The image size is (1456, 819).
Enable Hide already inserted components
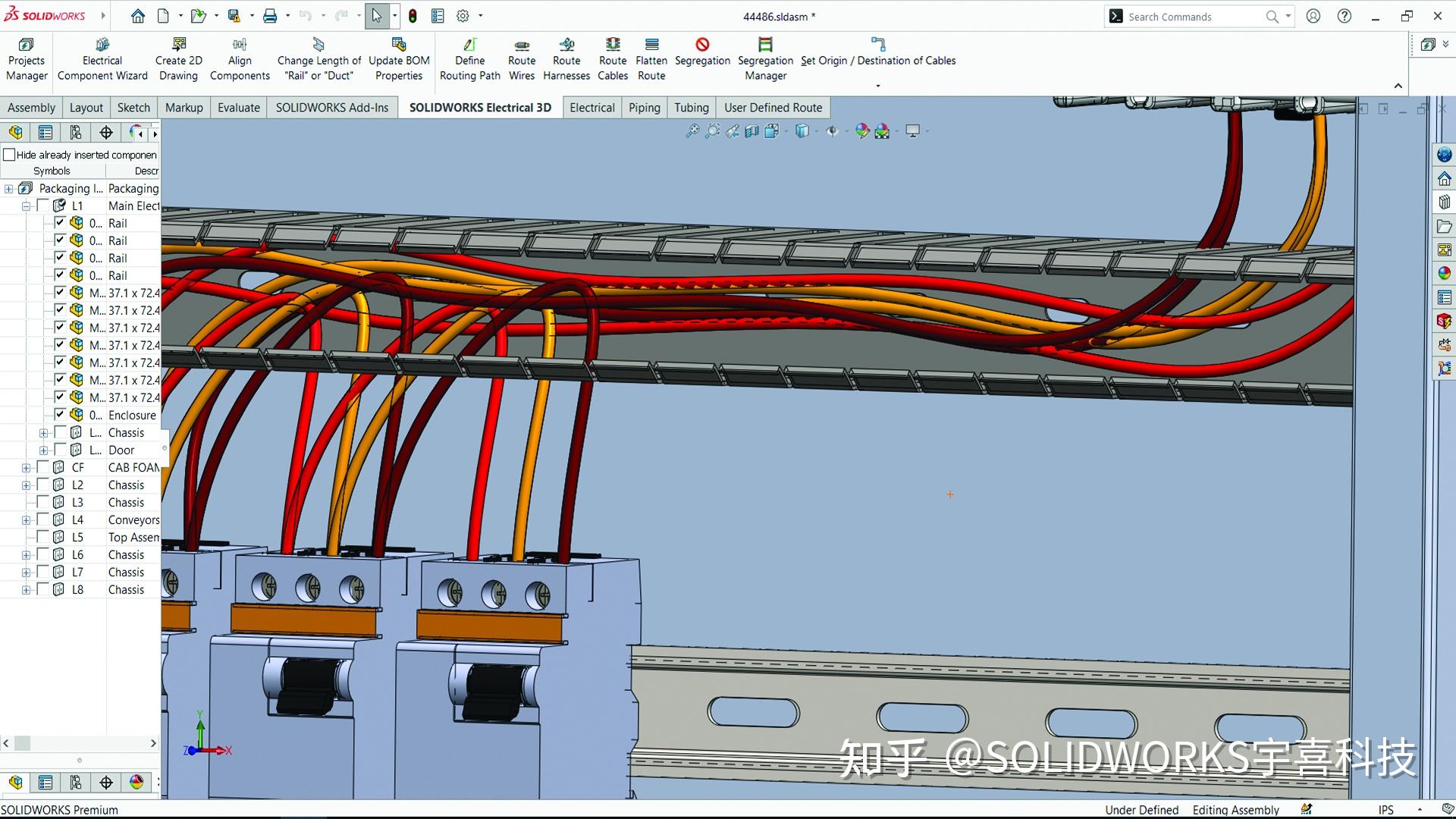pos(10,154)
